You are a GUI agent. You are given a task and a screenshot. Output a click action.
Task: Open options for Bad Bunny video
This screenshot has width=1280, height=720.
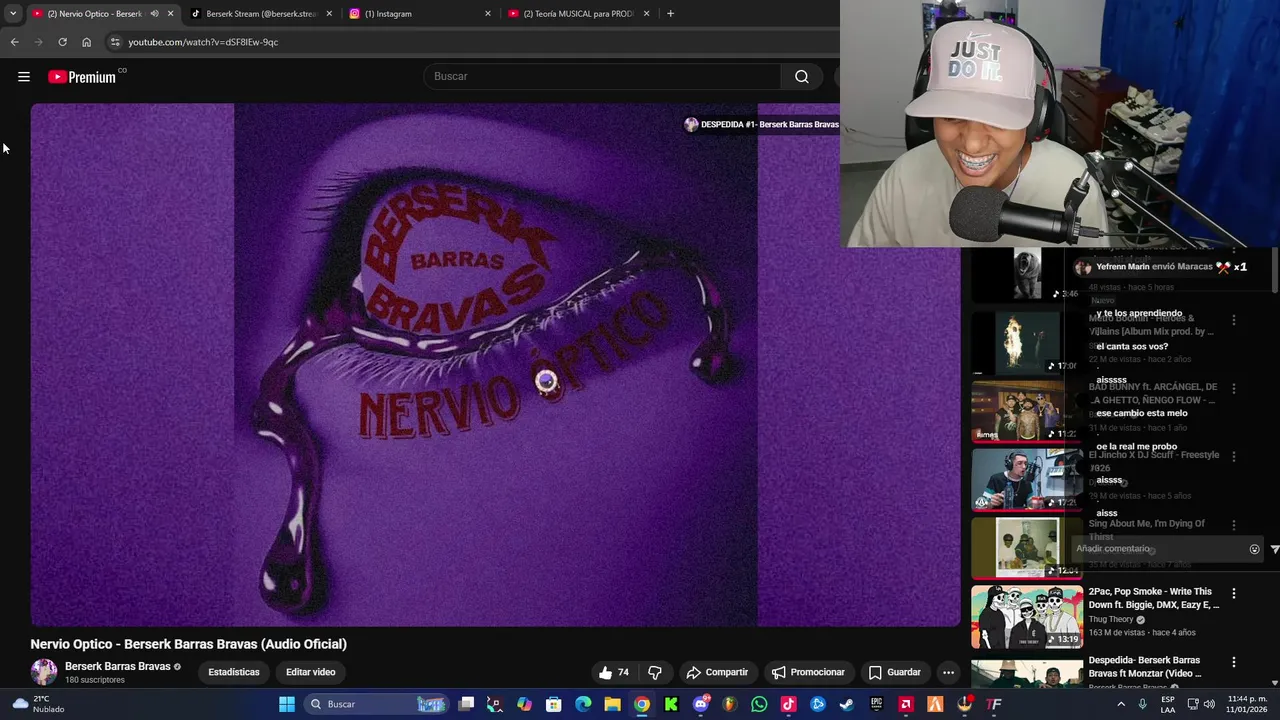[1233, 388]
